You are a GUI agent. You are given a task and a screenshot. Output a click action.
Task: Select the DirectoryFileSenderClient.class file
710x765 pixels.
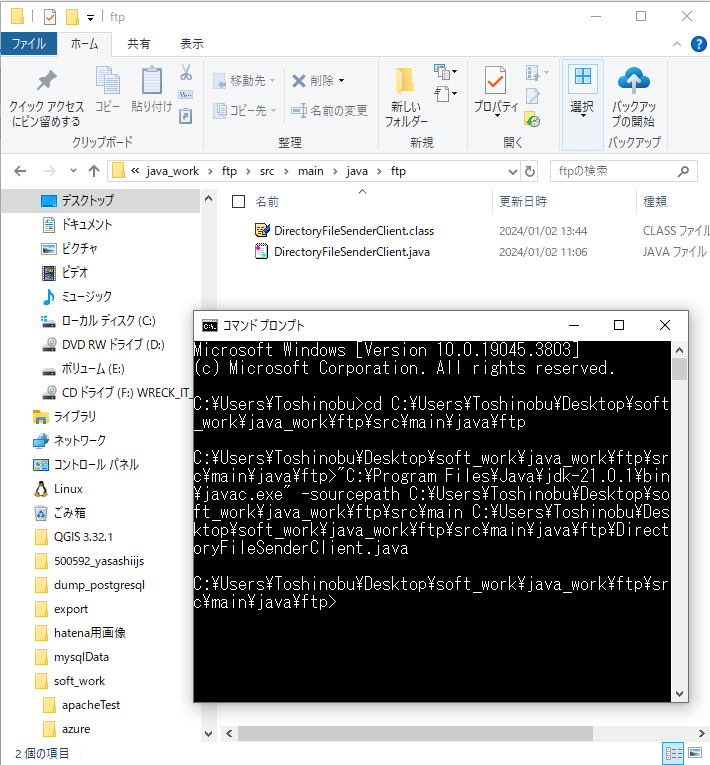(354, 231)
